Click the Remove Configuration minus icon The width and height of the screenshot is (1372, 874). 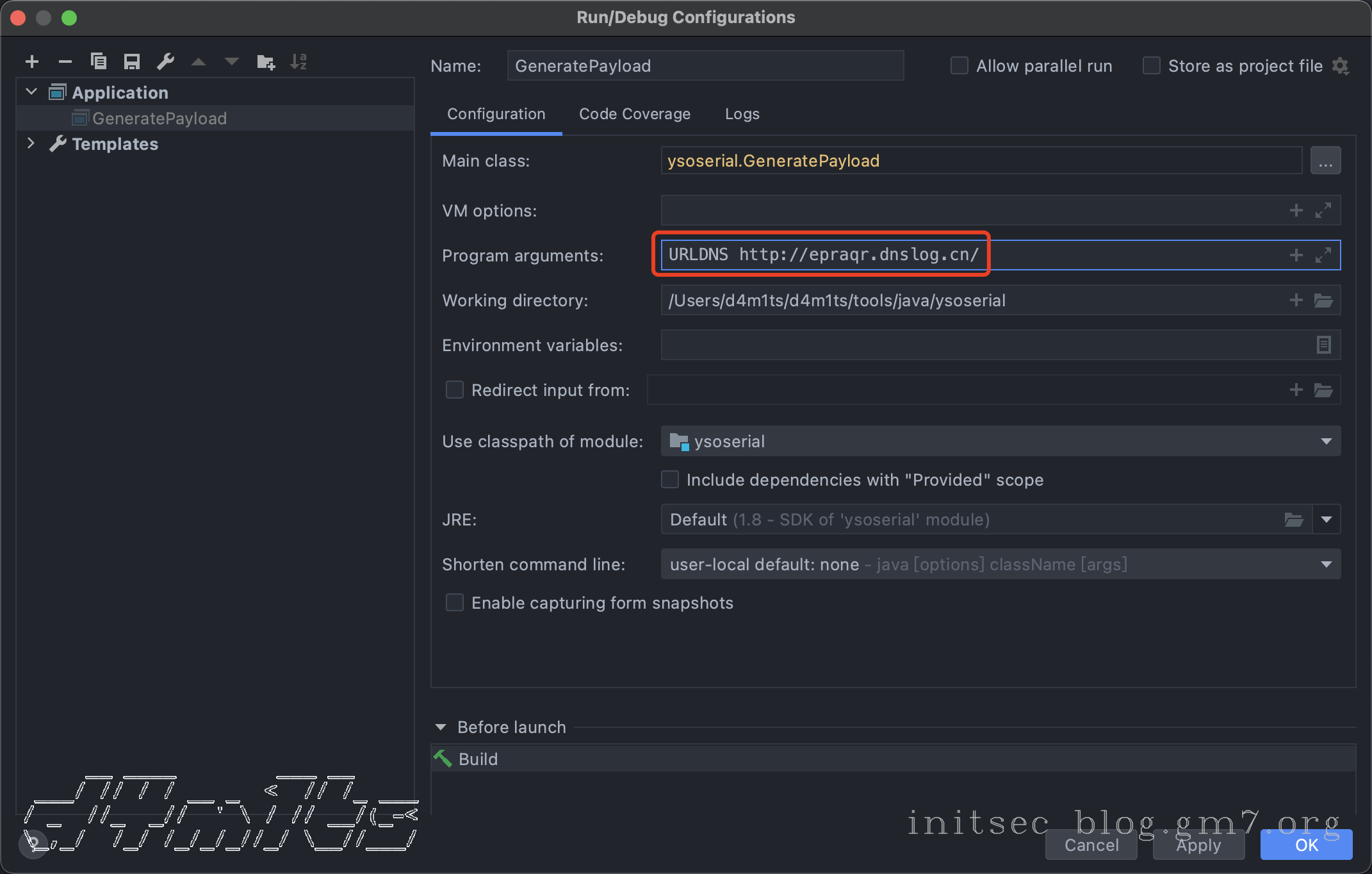click(x=65, y=62)
